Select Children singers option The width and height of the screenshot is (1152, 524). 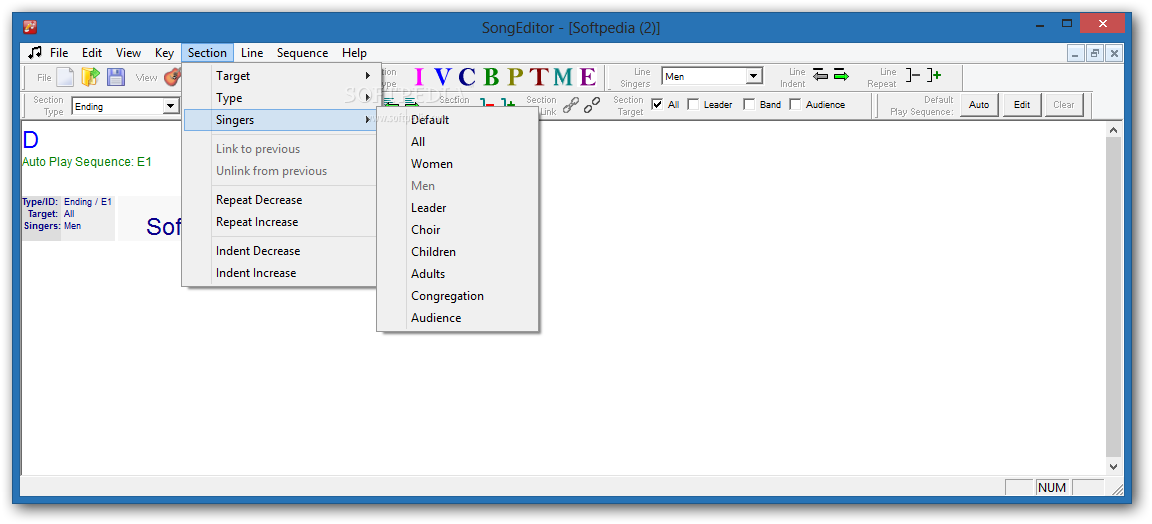(458, 252)
